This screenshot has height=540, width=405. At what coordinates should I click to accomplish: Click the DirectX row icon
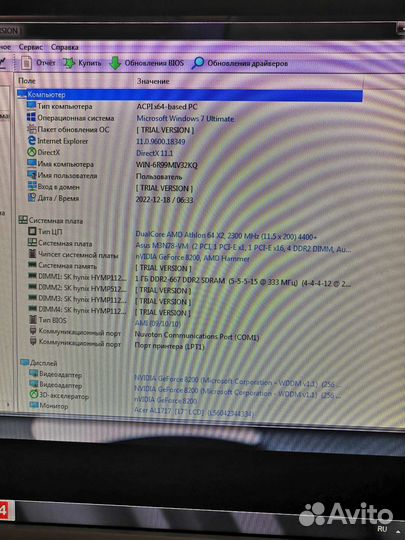tap(32, 152)
